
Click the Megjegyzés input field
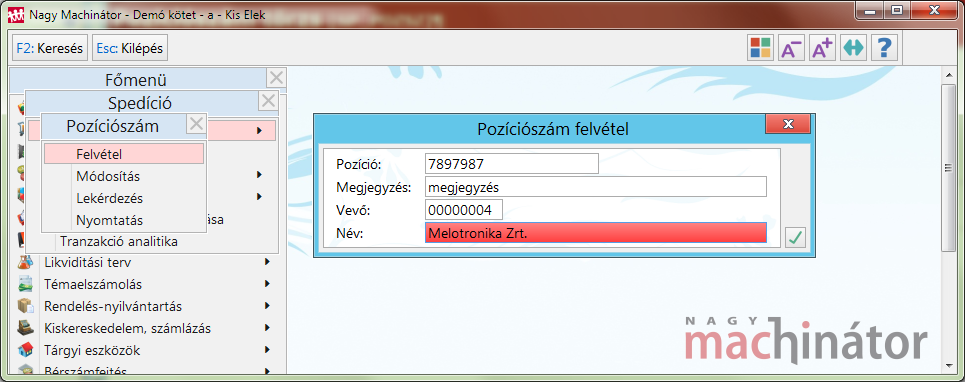[x=596, y=186]
